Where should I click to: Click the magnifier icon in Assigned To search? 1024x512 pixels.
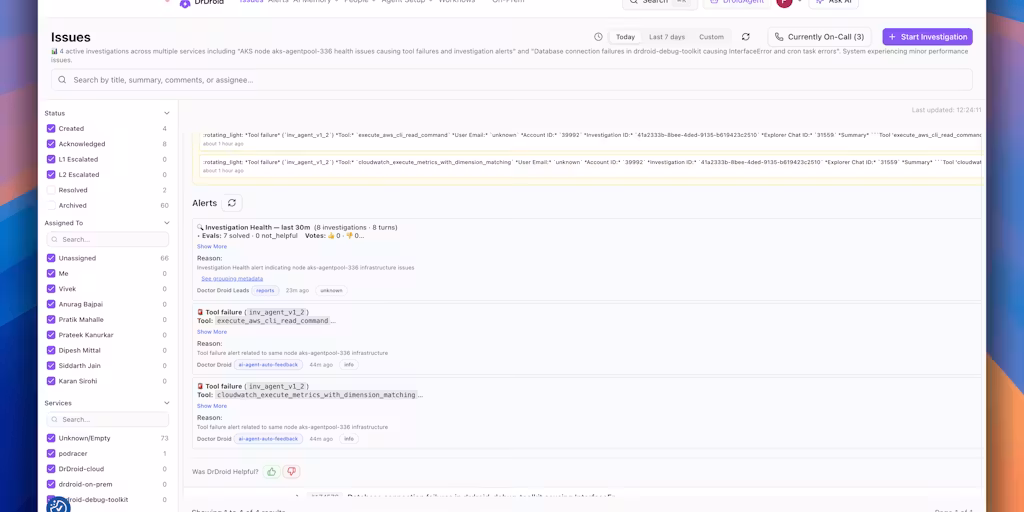tap(55, 240)
